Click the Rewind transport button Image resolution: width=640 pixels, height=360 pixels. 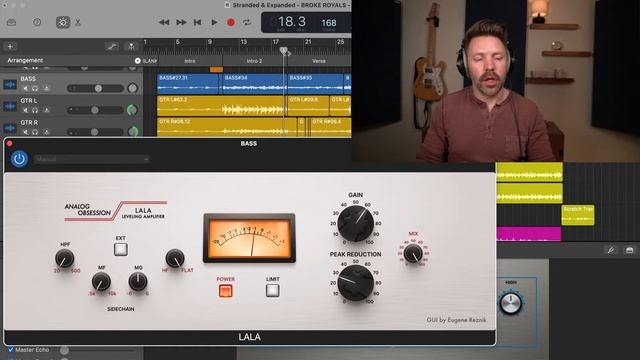(164, 22)
